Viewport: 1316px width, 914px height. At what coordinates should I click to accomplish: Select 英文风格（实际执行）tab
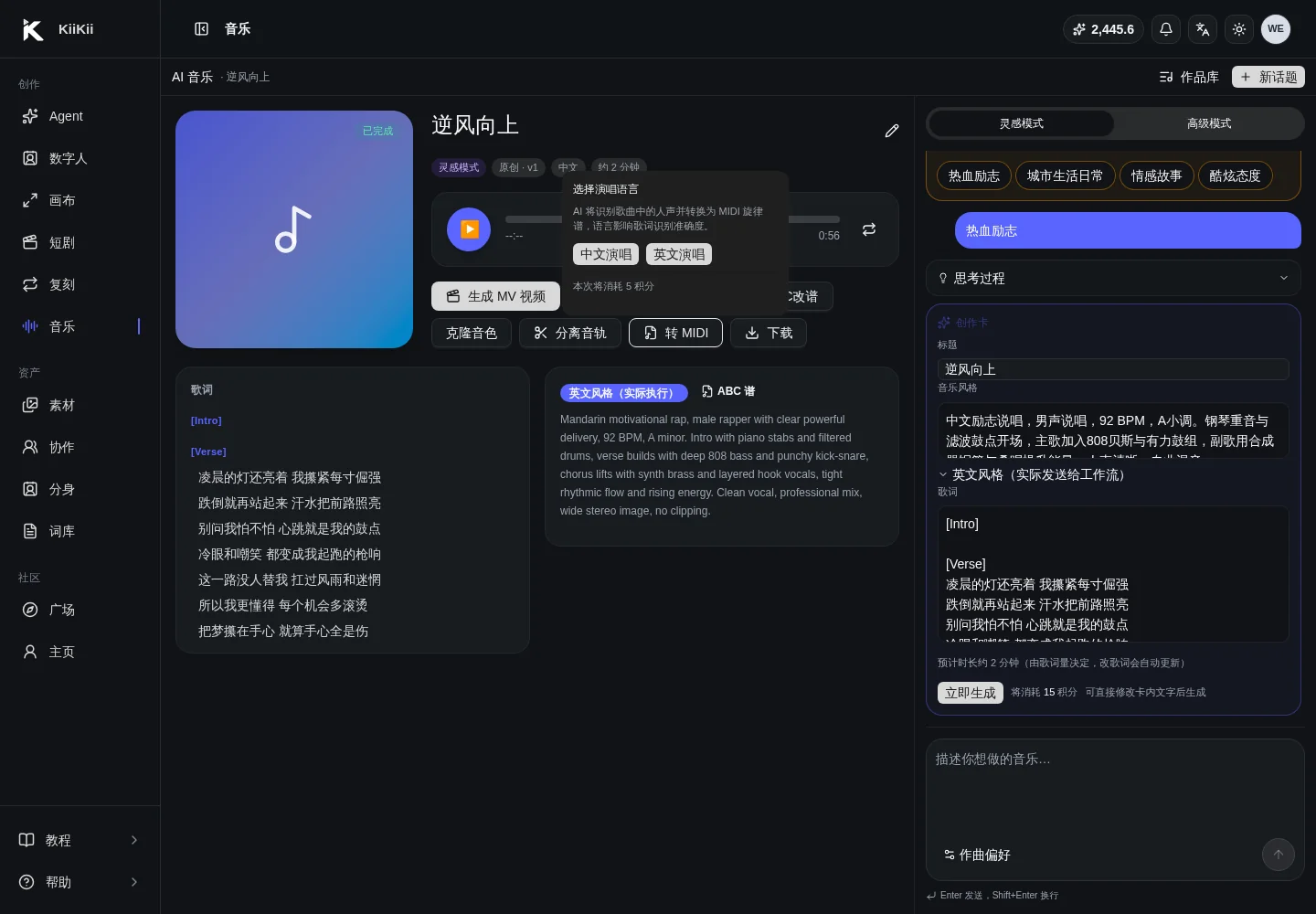pyautogui.click(x=624, y=393)
